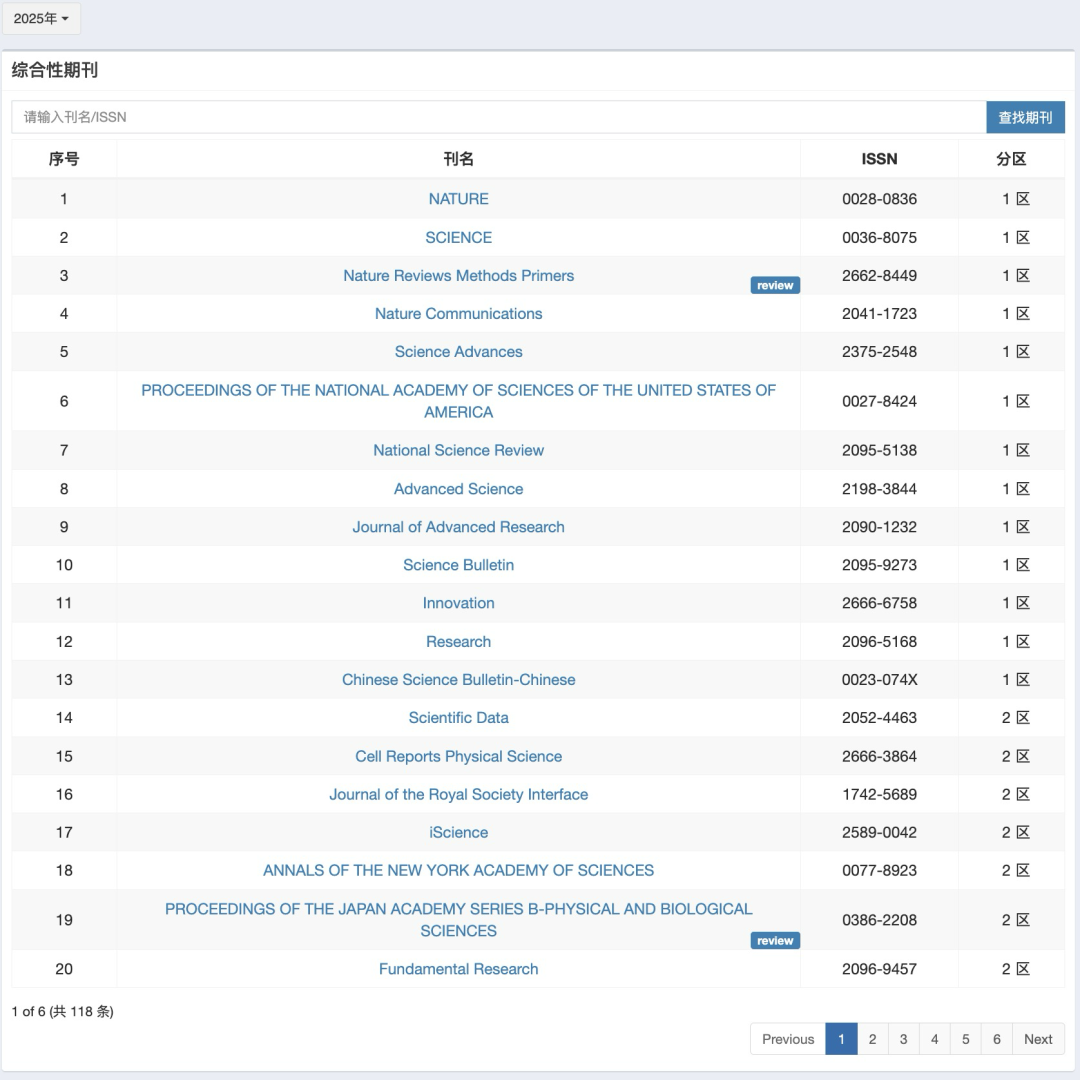Image resolution: width=1080 pixels, height=1080 pixels.
Task: Open the Science Advances link
Action: click(458, 352)
